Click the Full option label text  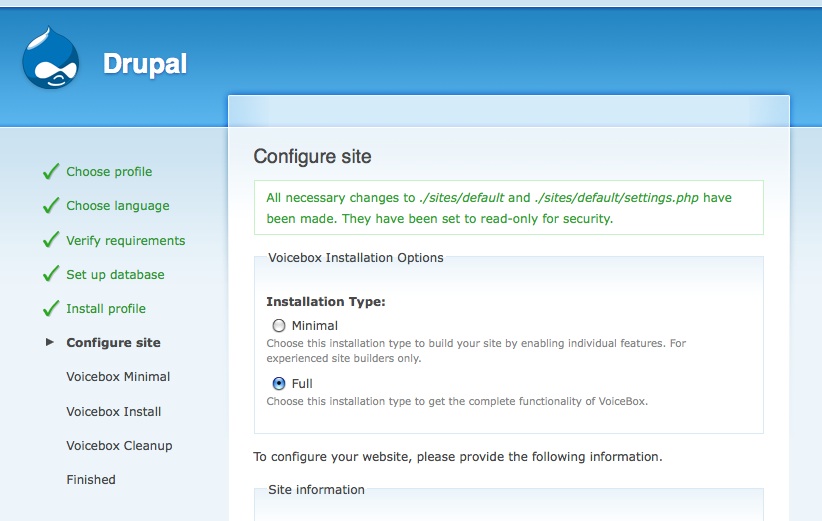point(302,384)
